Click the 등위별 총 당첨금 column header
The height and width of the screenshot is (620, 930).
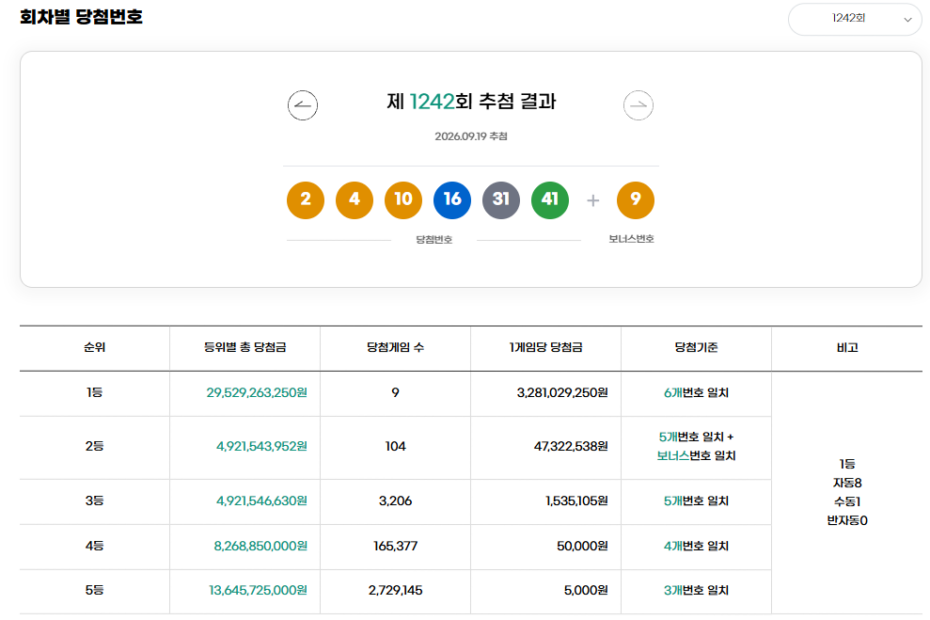click(x=245, y=348)
